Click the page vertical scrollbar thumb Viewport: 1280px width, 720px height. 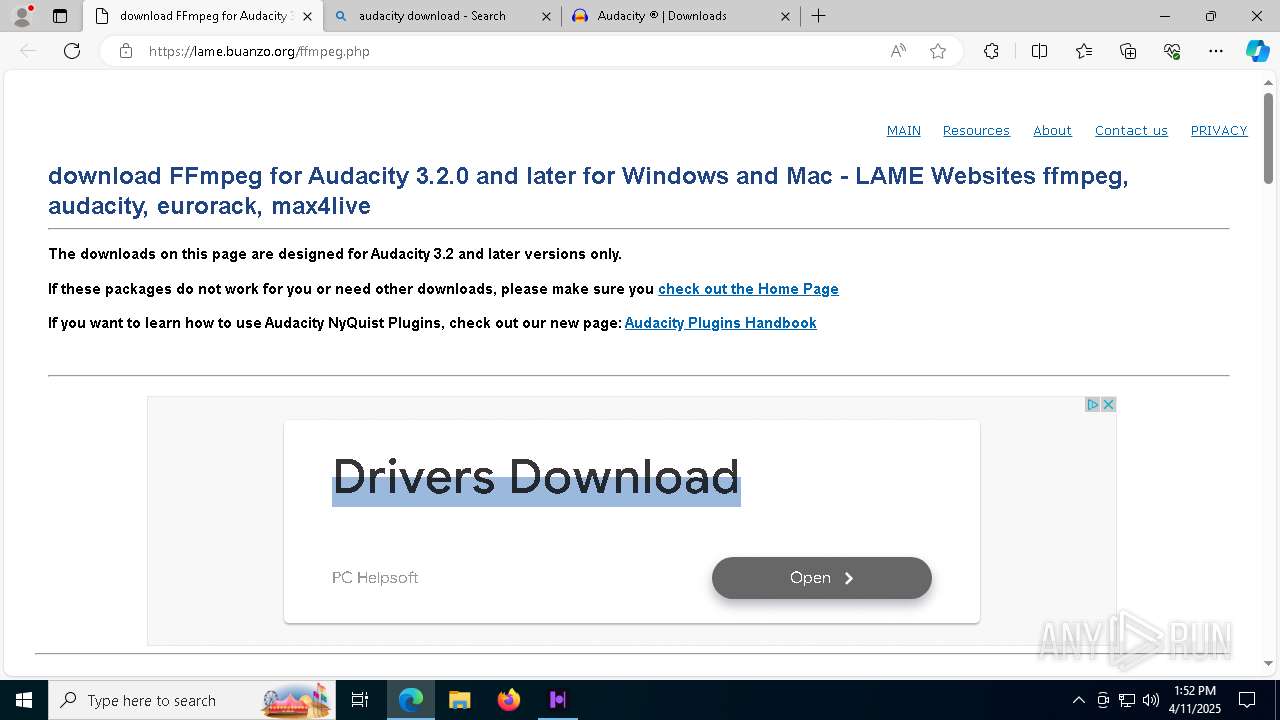(x=1269, y=137)
